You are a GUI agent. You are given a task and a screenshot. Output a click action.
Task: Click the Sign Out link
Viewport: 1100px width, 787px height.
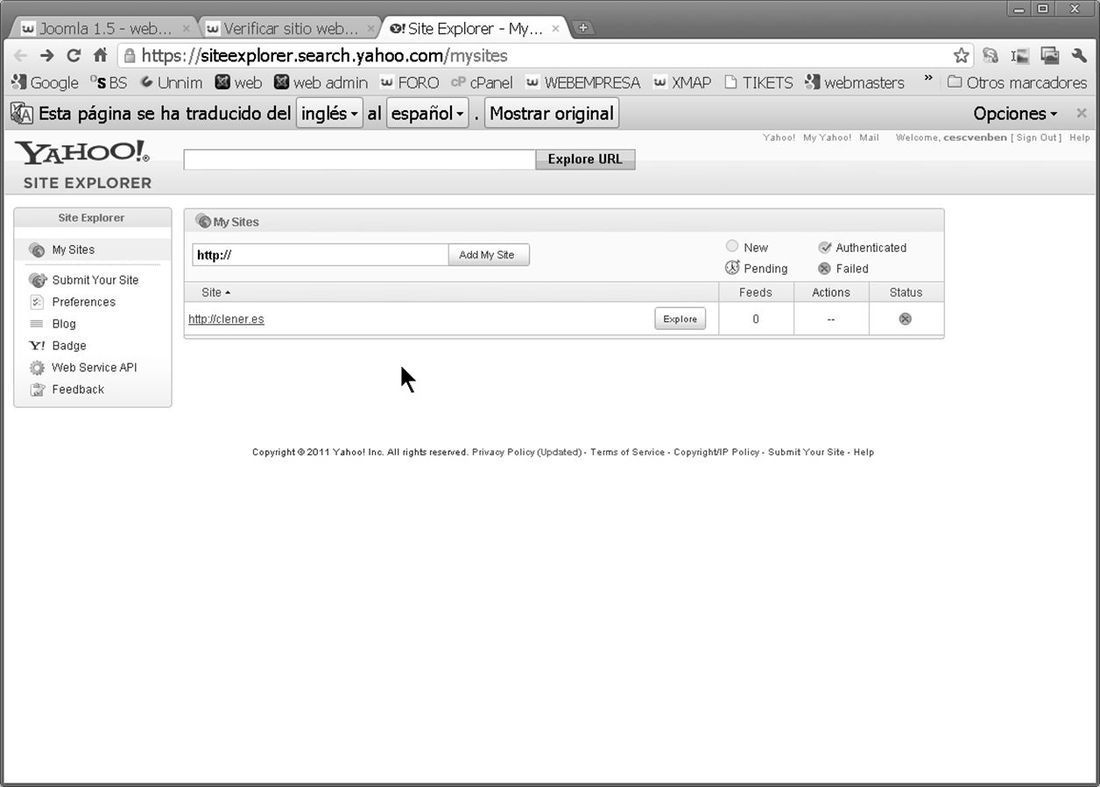pos(1036,137)
